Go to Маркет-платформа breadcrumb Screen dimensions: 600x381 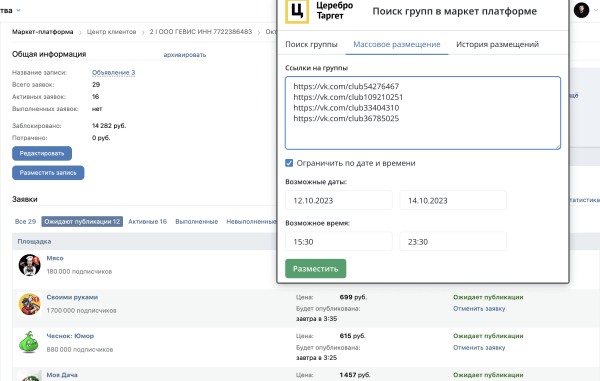click(42, 32)
